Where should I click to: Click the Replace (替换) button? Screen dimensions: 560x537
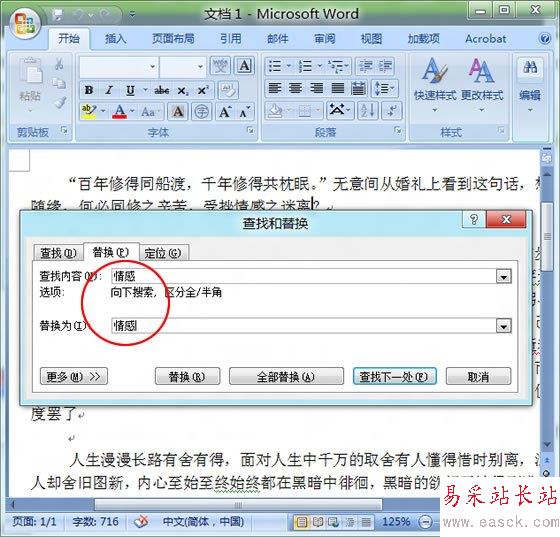pos(187,376)
